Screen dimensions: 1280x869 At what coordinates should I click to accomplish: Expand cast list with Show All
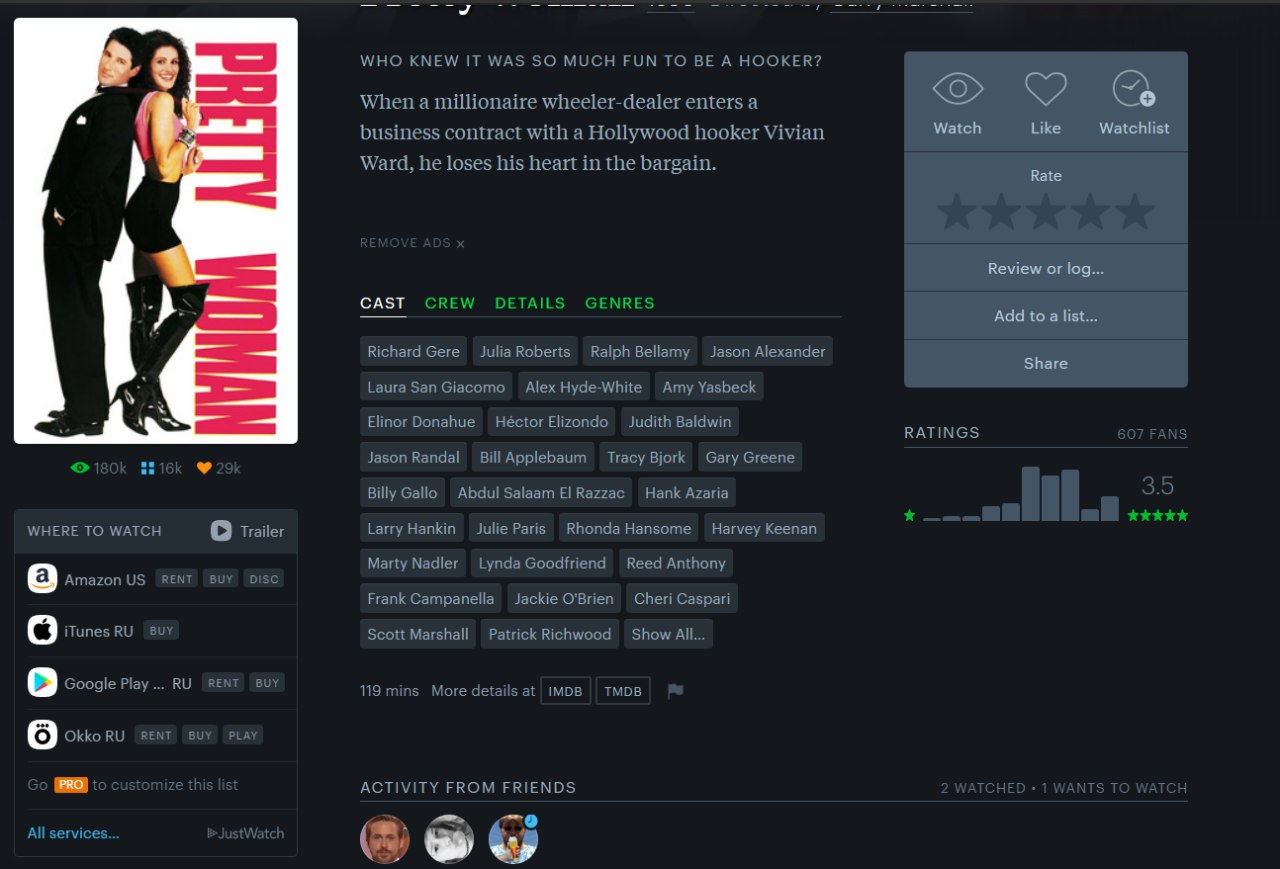[668, 634]
